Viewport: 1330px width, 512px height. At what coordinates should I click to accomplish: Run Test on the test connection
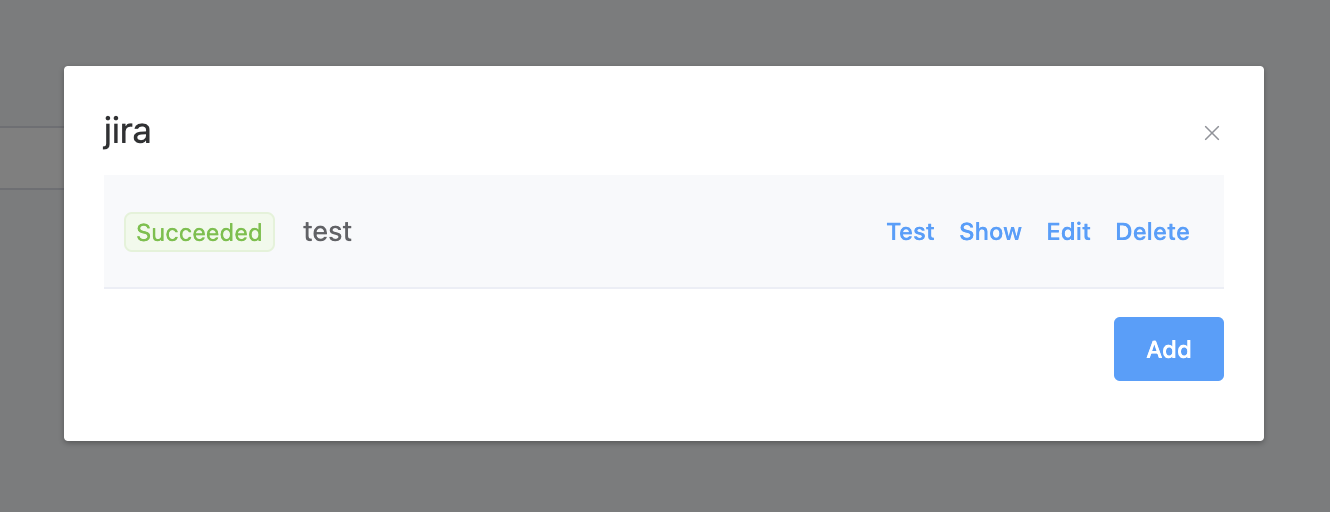[x=910, y=232]
